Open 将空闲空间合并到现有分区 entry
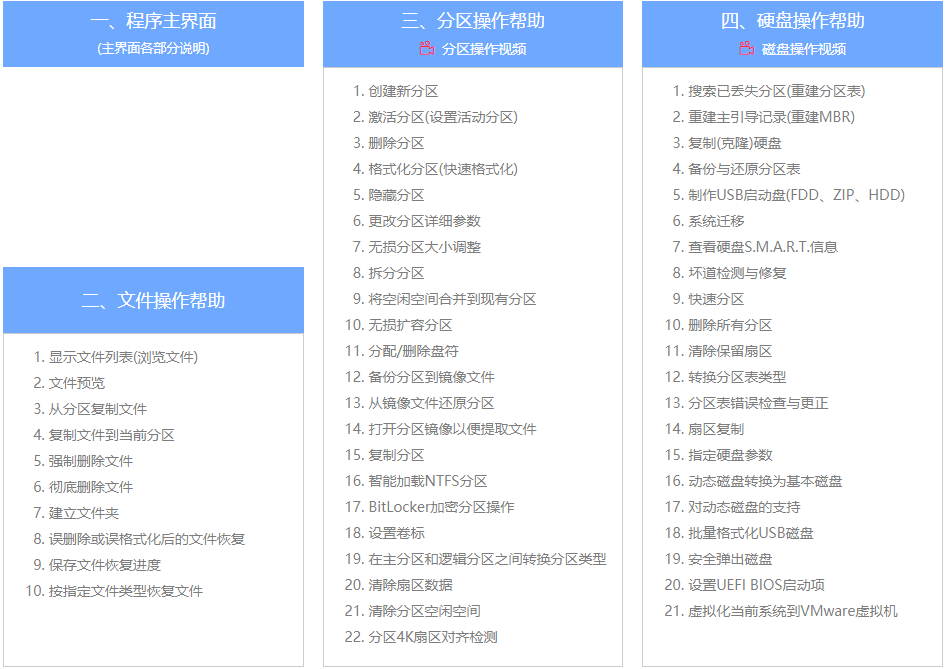This screenshot has height=669, width=945. (452, 299)
